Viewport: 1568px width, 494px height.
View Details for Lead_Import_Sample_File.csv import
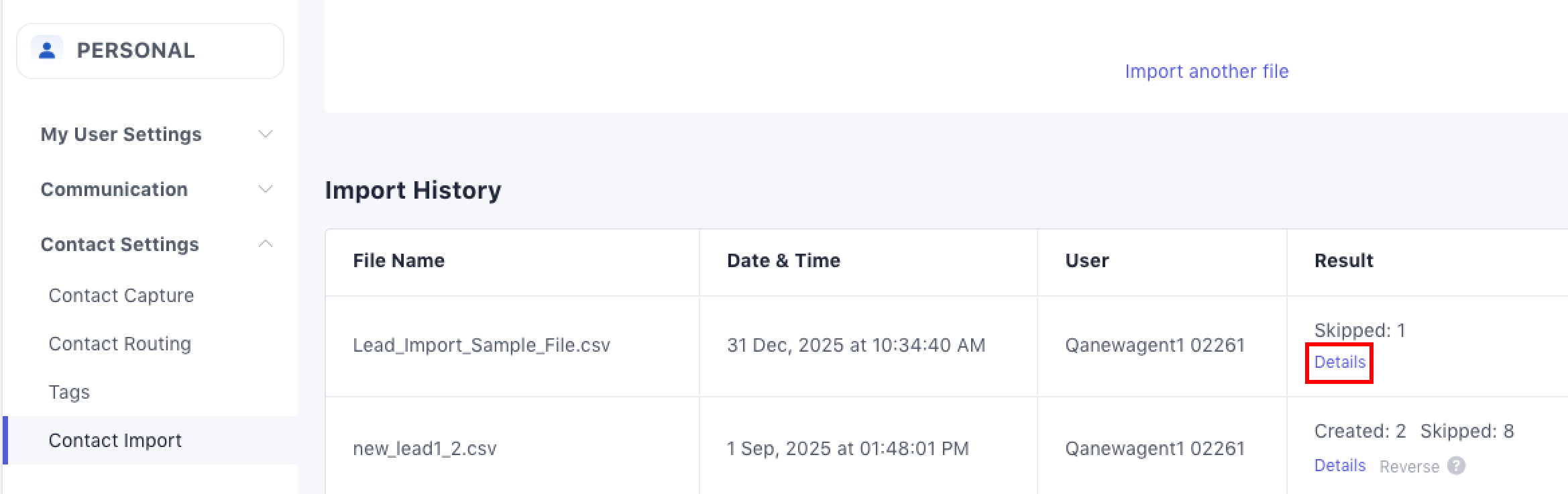pyautogui.click(x=1339, y=362)
